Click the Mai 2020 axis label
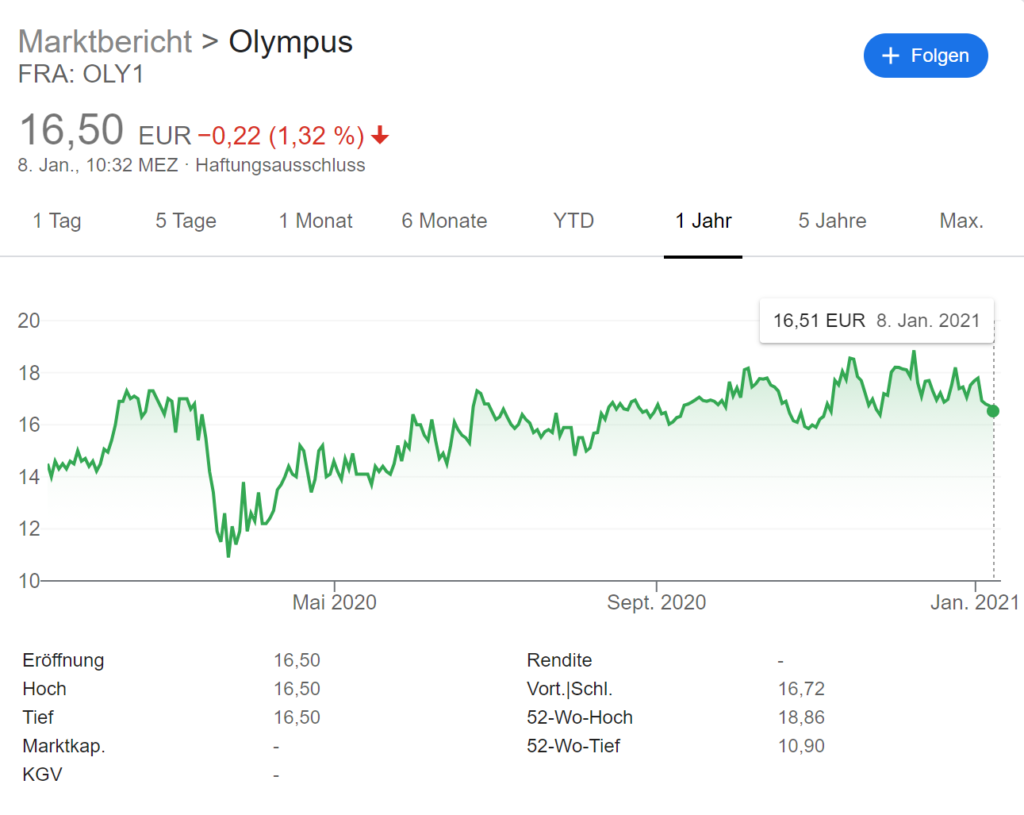This screenshot has width=1024, height=815. [x=334, y=602]
